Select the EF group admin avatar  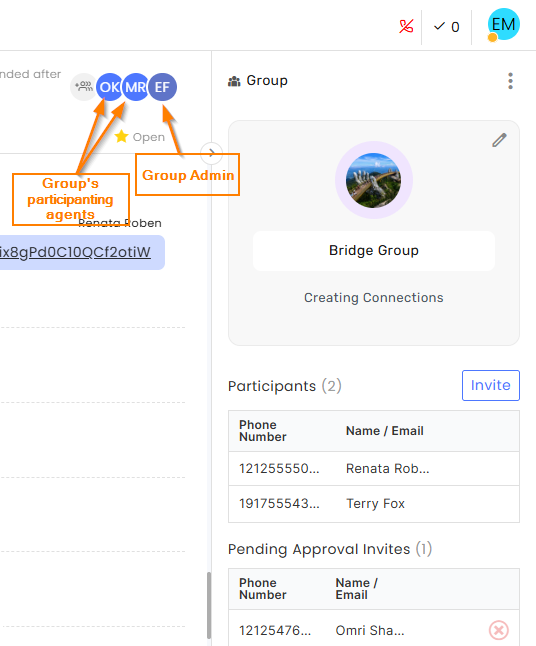pos(162,87)
